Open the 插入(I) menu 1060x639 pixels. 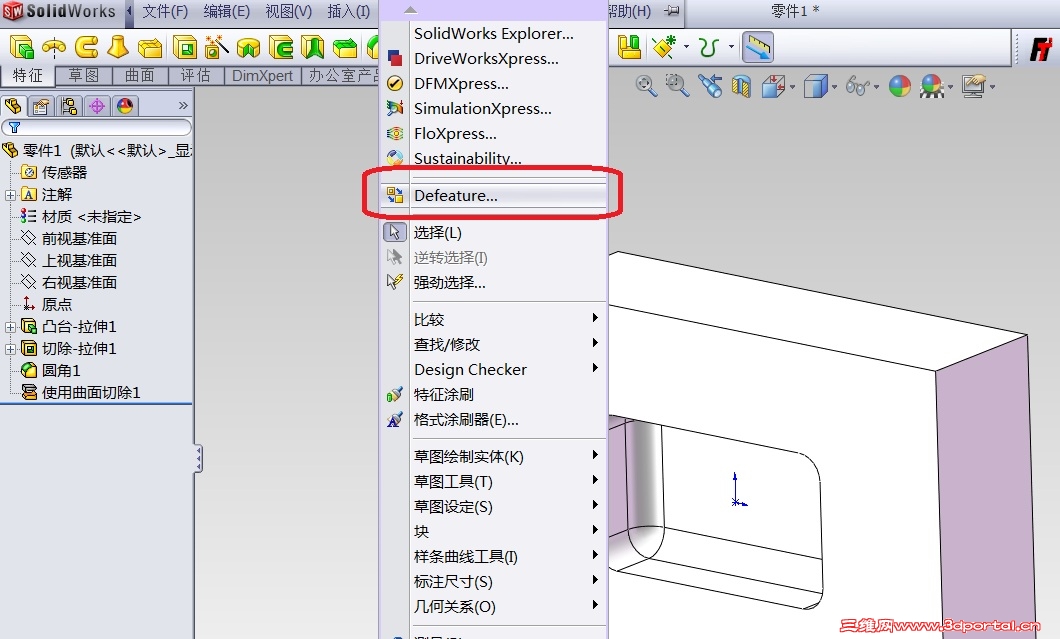tap(349, 11)
